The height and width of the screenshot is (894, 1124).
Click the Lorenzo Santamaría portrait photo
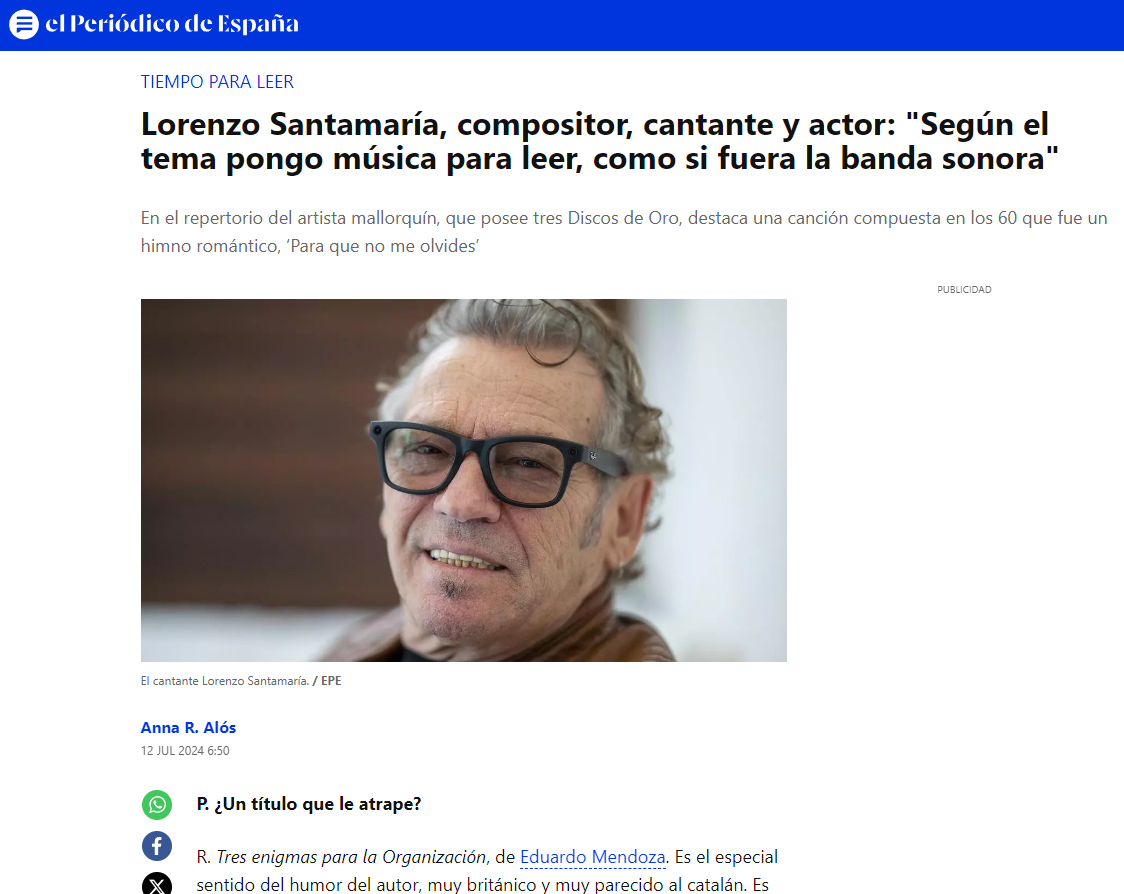point(464,480)
